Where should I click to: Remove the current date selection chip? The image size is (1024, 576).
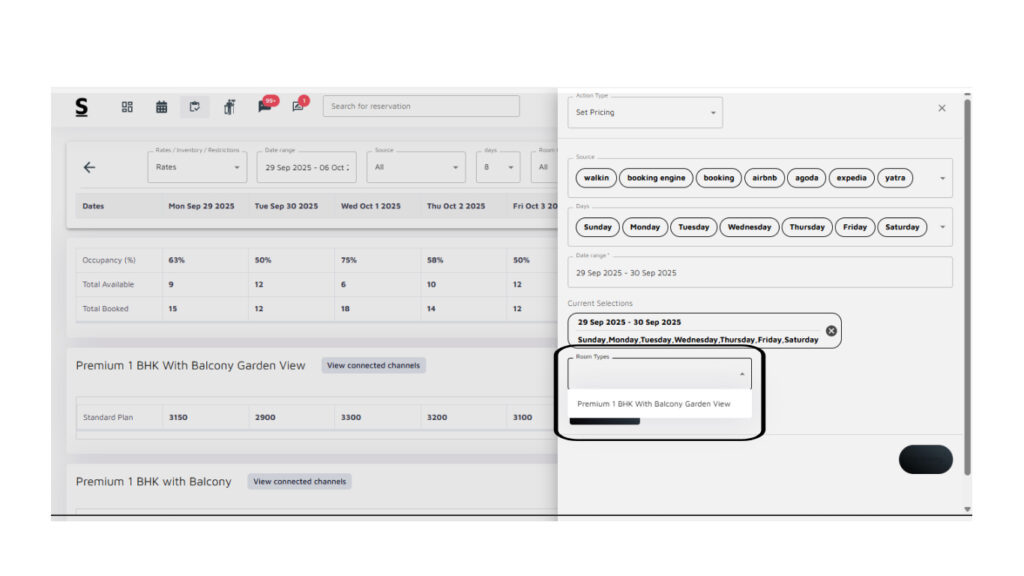(x=831, y=331)
